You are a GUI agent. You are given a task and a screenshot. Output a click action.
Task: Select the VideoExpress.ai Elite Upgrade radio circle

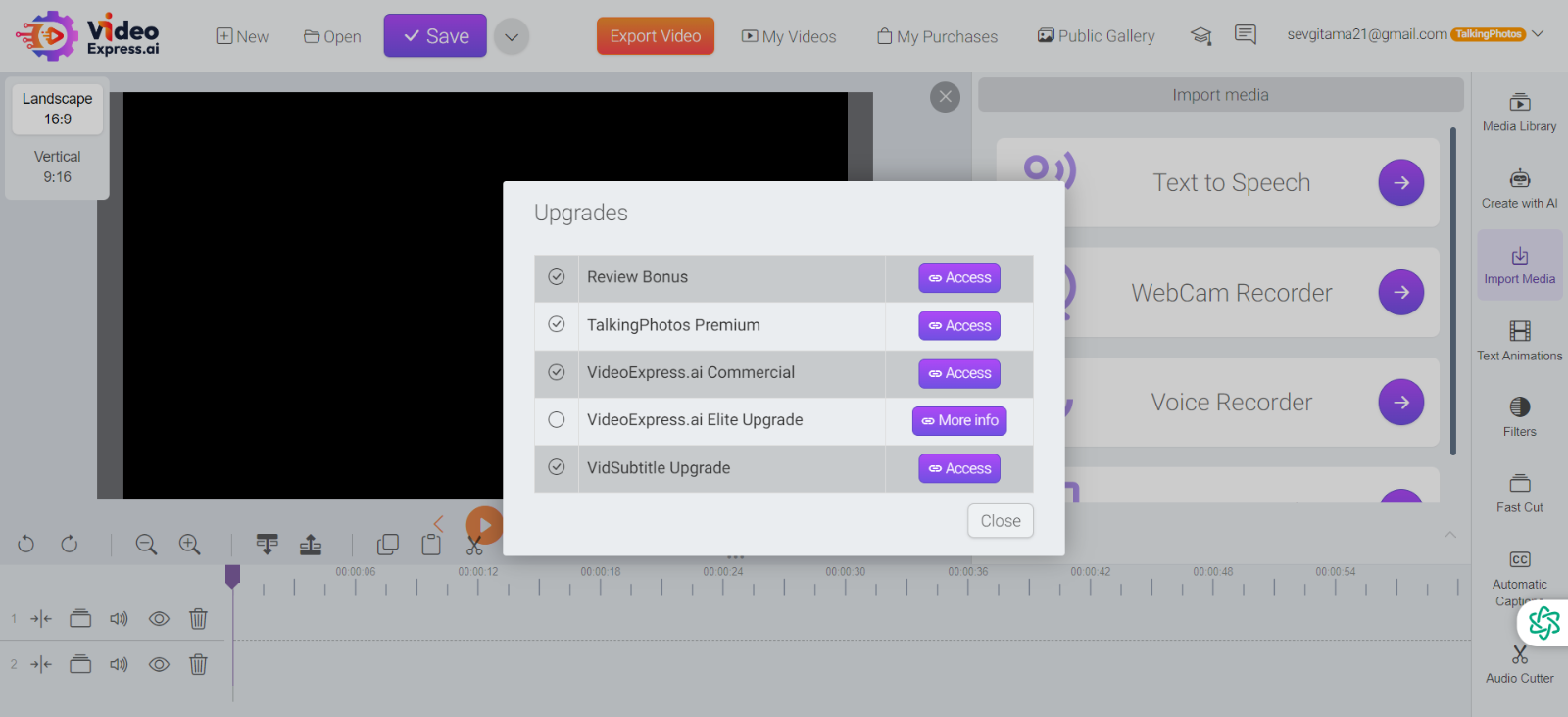[557, 420]
